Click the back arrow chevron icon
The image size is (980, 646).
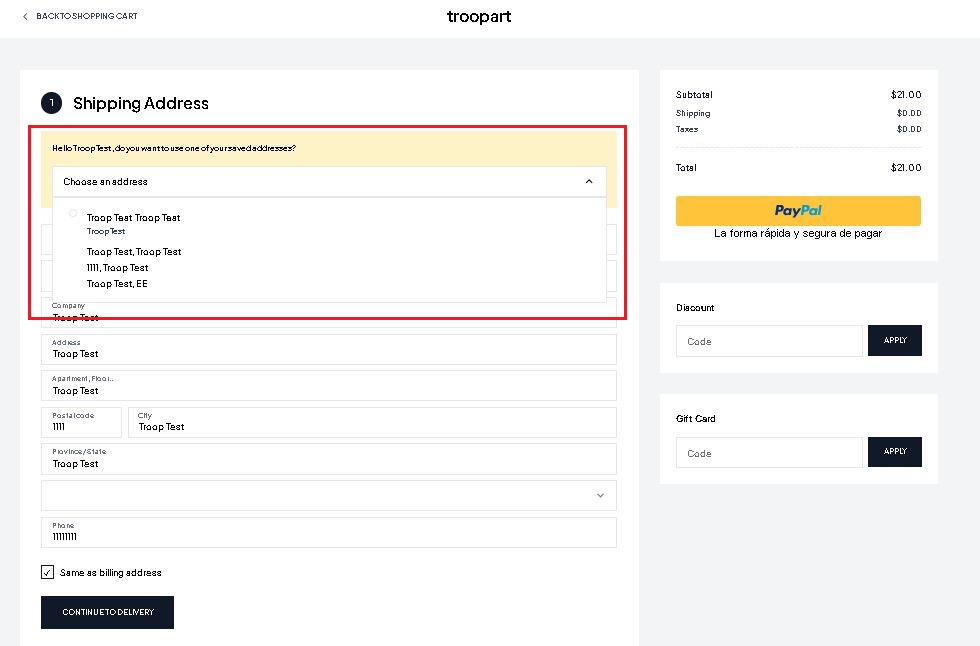click(x=25, y=16)
